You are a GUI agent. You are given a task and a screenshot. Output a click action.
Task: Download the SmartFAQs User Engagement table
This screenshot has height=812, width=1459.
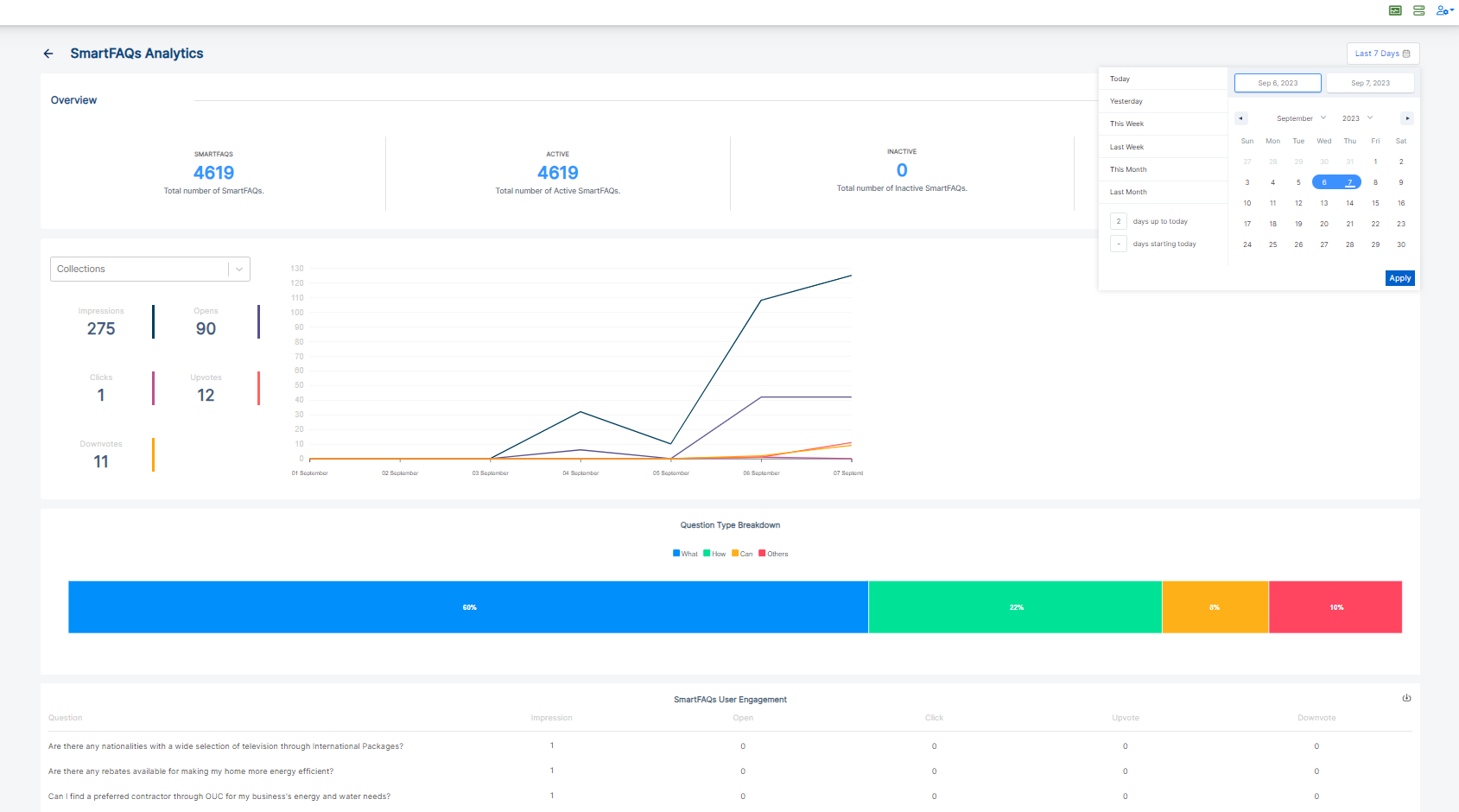1406,698
